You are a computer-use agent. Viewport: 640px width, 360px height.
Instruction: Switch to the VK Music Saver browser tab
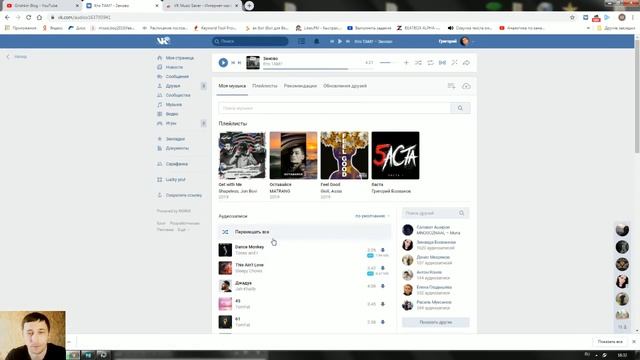pos(202,6)
